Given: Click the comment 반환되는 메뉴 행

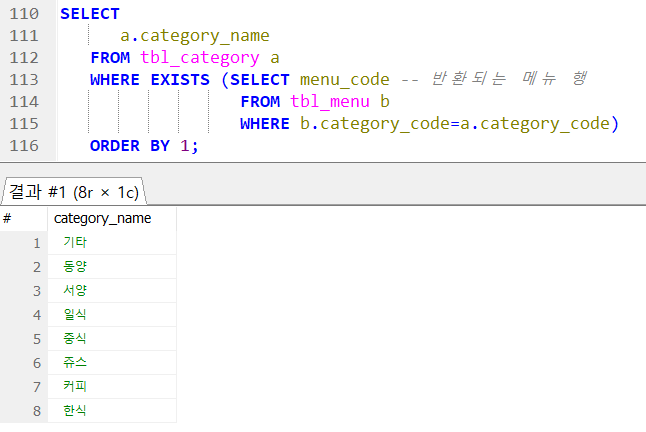Looking at the screenshot, I should click(509, 78).
